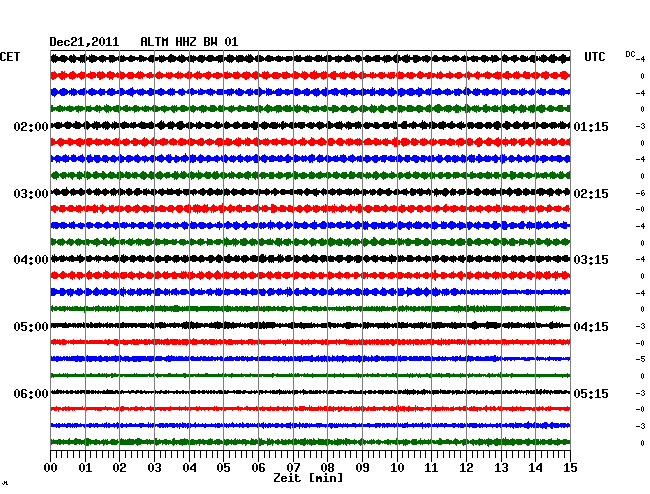Select minute tick label 00
650x494 pixels.
(51, 467)
